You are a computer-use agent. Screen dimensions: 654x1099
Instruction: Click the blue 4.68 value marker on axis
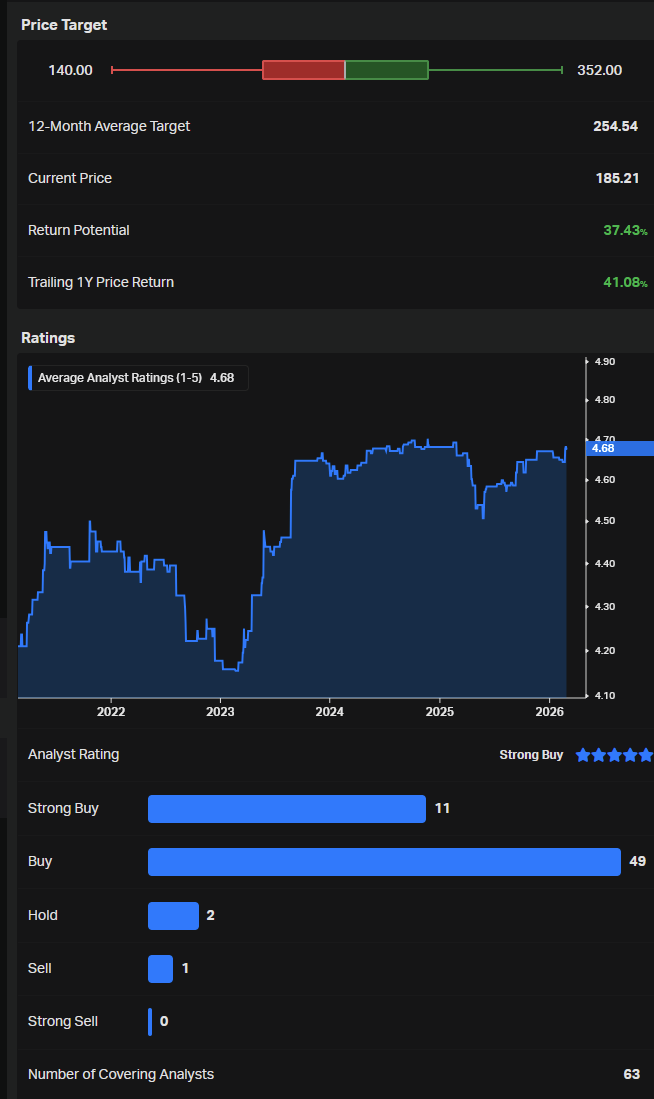(x=620, y=449)
